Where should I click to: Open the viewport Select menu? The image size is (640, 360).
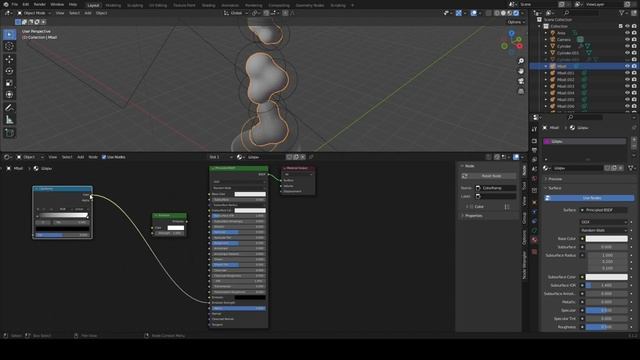(x=74, y=13)
